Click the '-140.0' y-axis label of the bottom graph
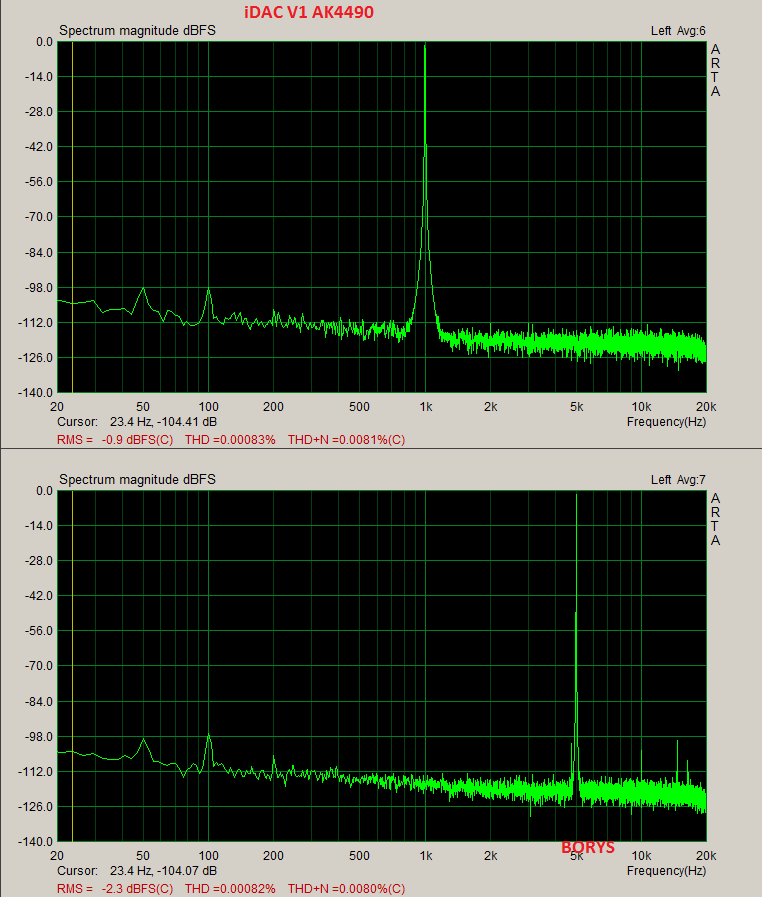 click(35, 842)
